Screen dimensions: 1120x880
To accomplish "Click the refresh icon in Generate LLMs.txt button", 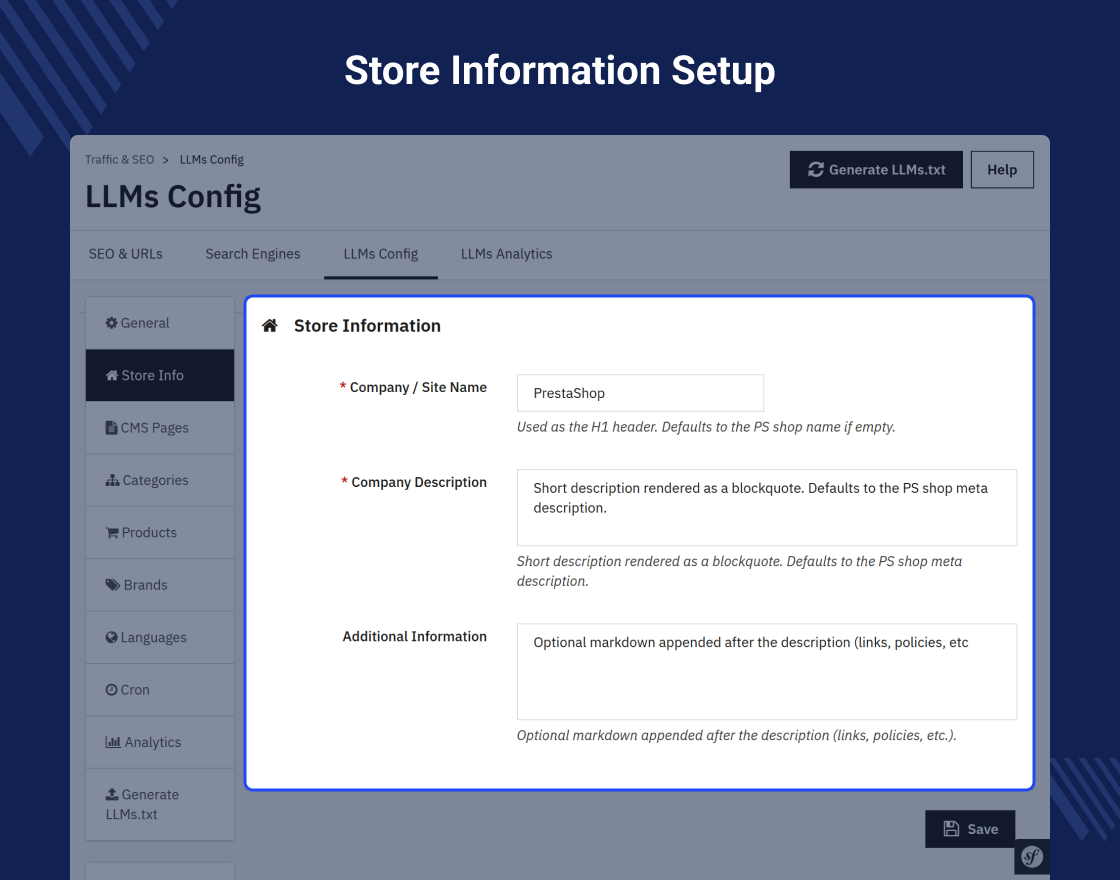I will pyautogui.click(x=816, y=169).
